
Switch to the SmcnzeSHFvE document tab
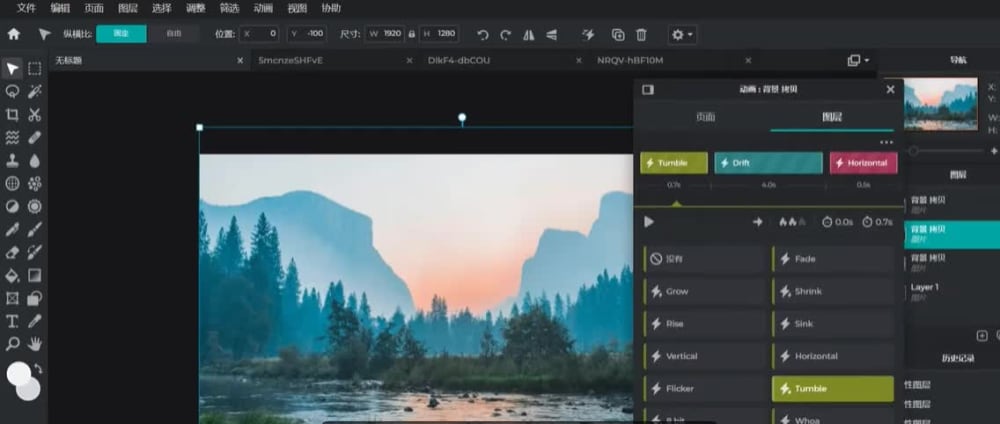[290, 61]
